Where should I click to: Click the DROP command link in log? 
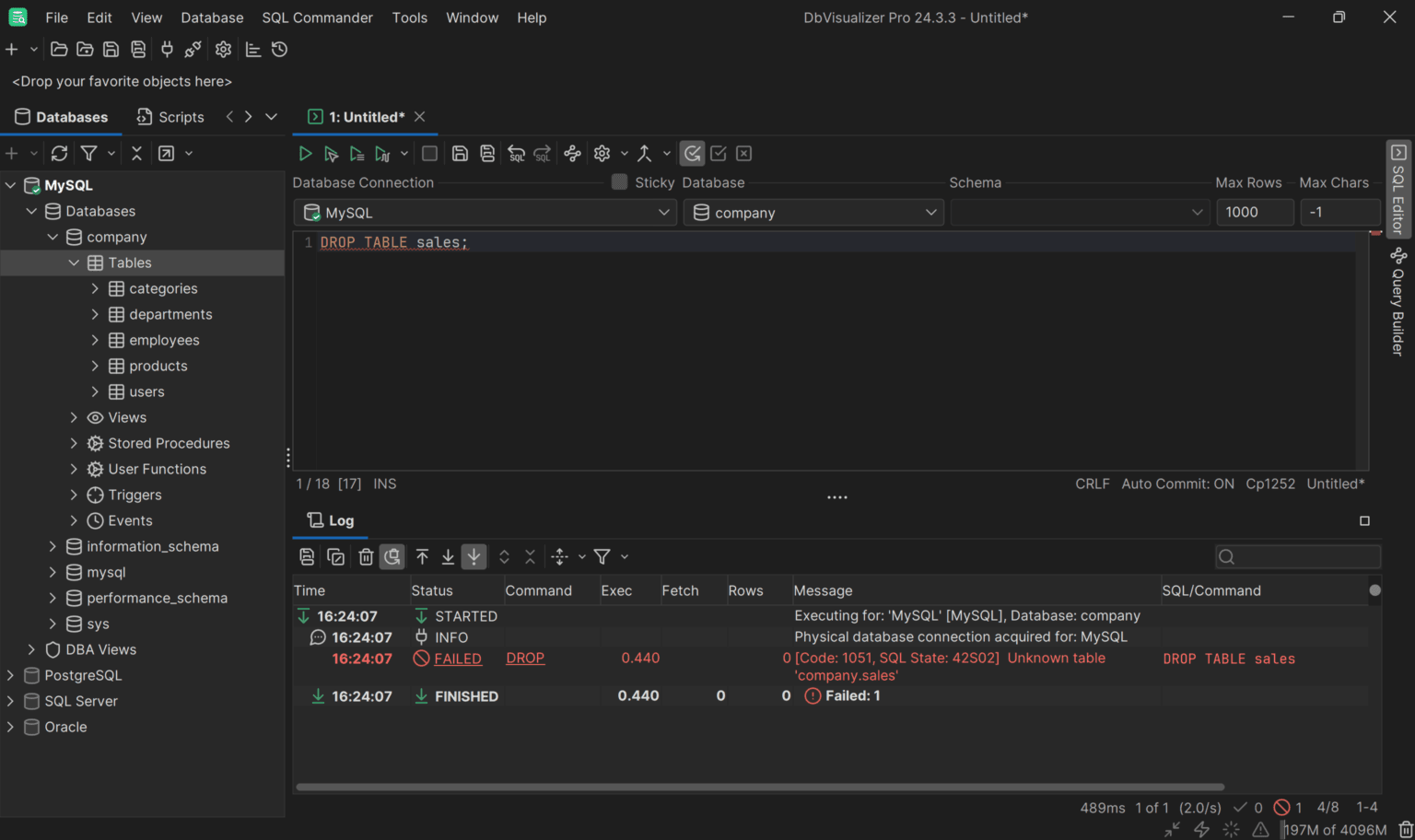click(x=525, y=659)
